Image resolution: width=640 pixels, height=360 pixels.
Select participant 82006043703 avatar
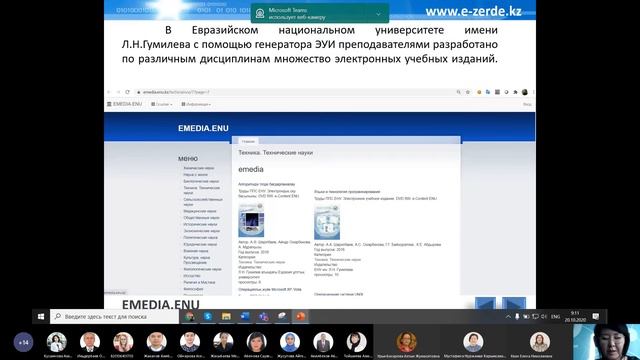(123, 342)
